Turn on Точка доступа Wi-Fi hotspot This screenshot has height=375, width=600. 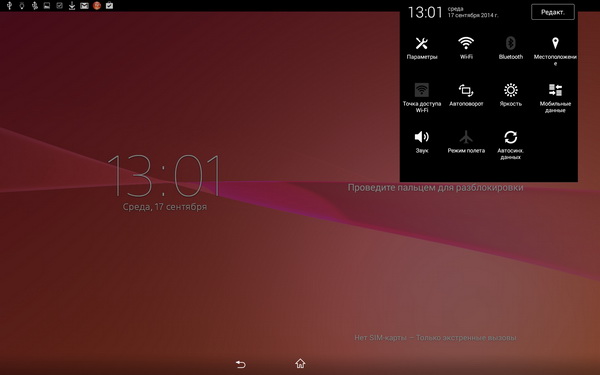pyautogui.click(x=422, y=98)
